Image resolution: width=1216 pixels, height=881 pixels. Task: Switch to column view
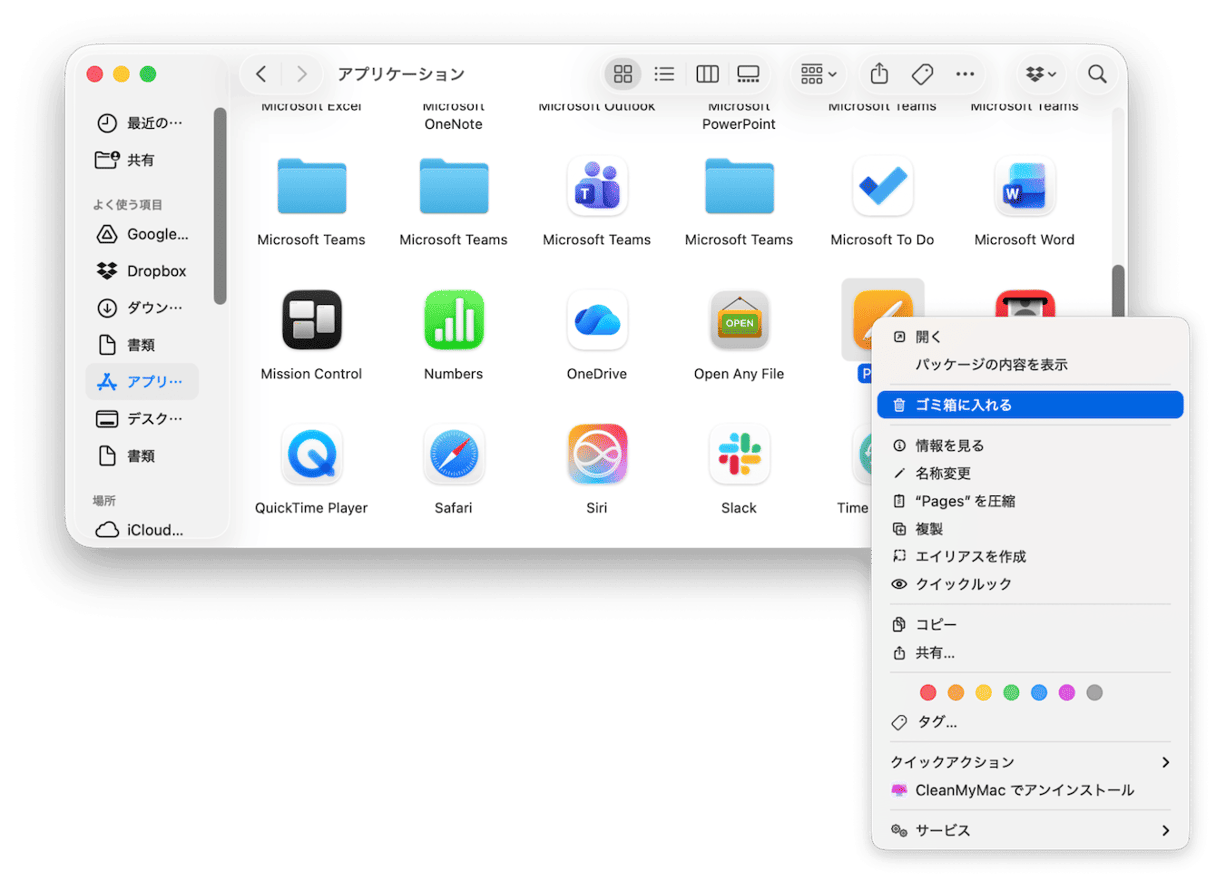(707, 74)
